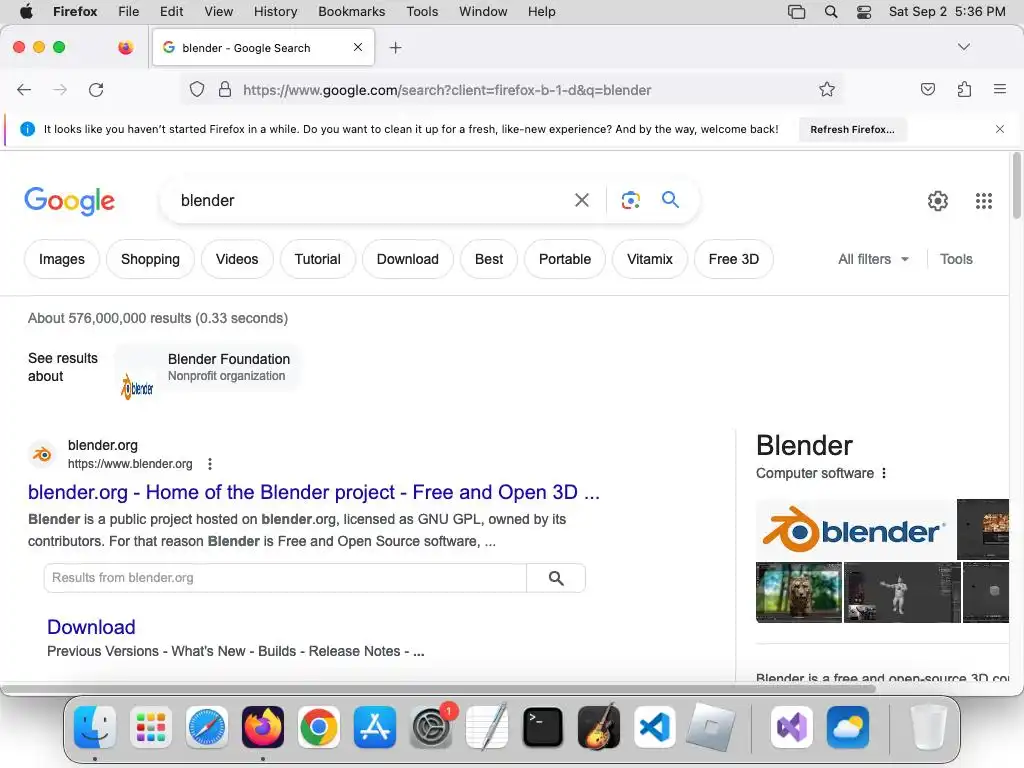
Task: Open the Blender logo image in knowledge panel
Action: (x=856, y=530)
